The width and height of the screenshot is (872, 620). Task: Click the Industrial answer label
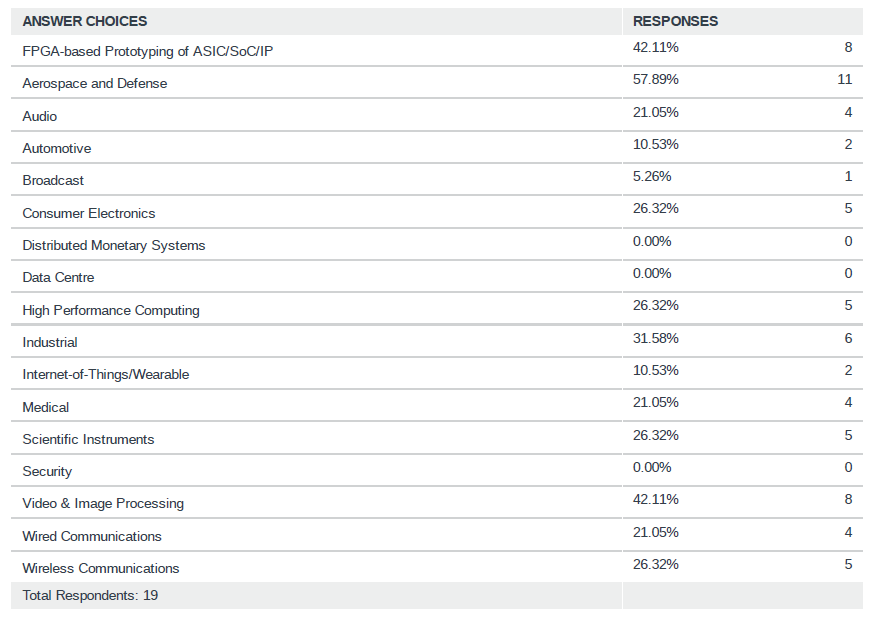click(50, 342)
